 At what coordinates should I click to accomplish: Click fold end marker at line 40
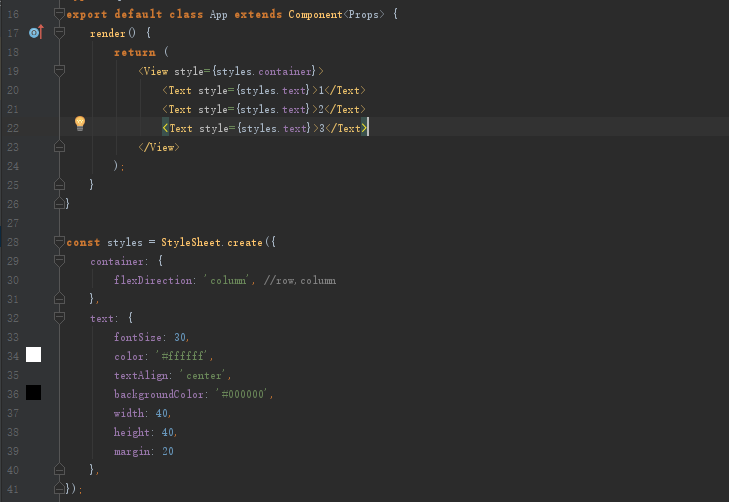click(x=59, y=470)
